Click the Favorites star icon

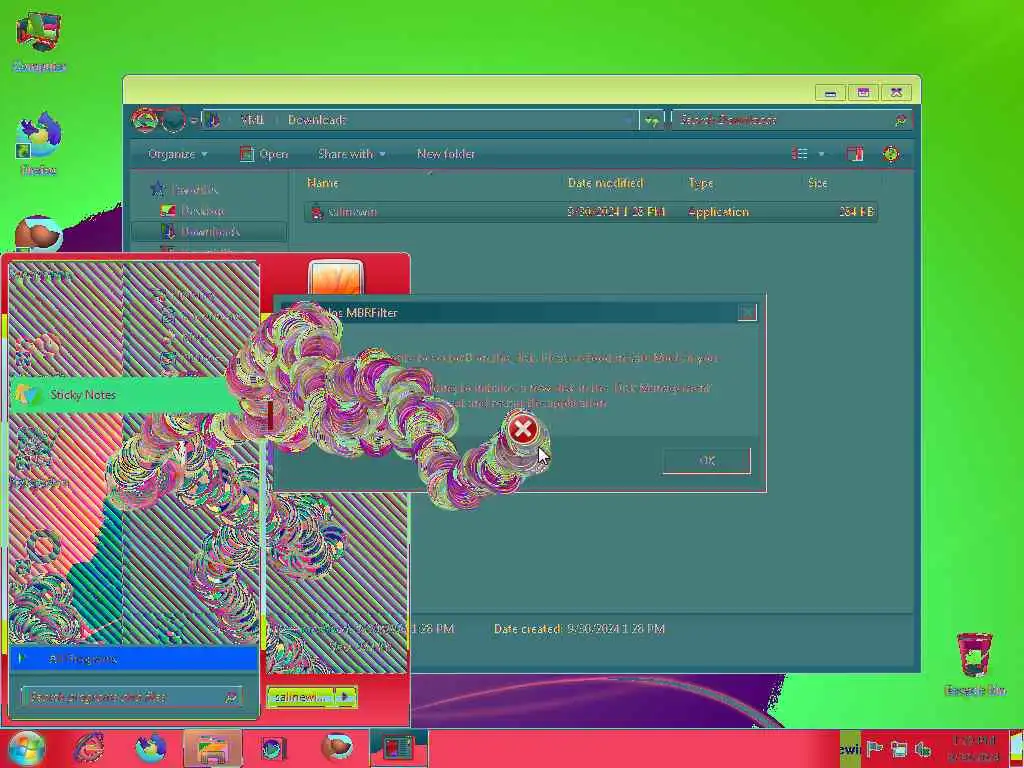[157, 189]
